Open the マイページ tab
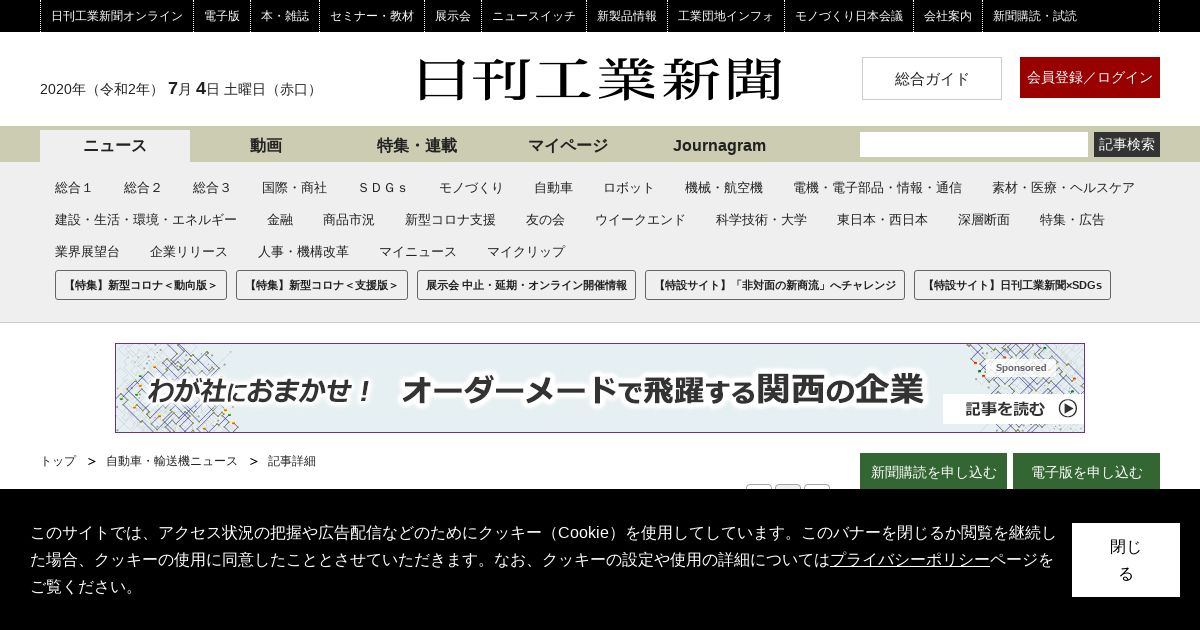 point(568,146)
